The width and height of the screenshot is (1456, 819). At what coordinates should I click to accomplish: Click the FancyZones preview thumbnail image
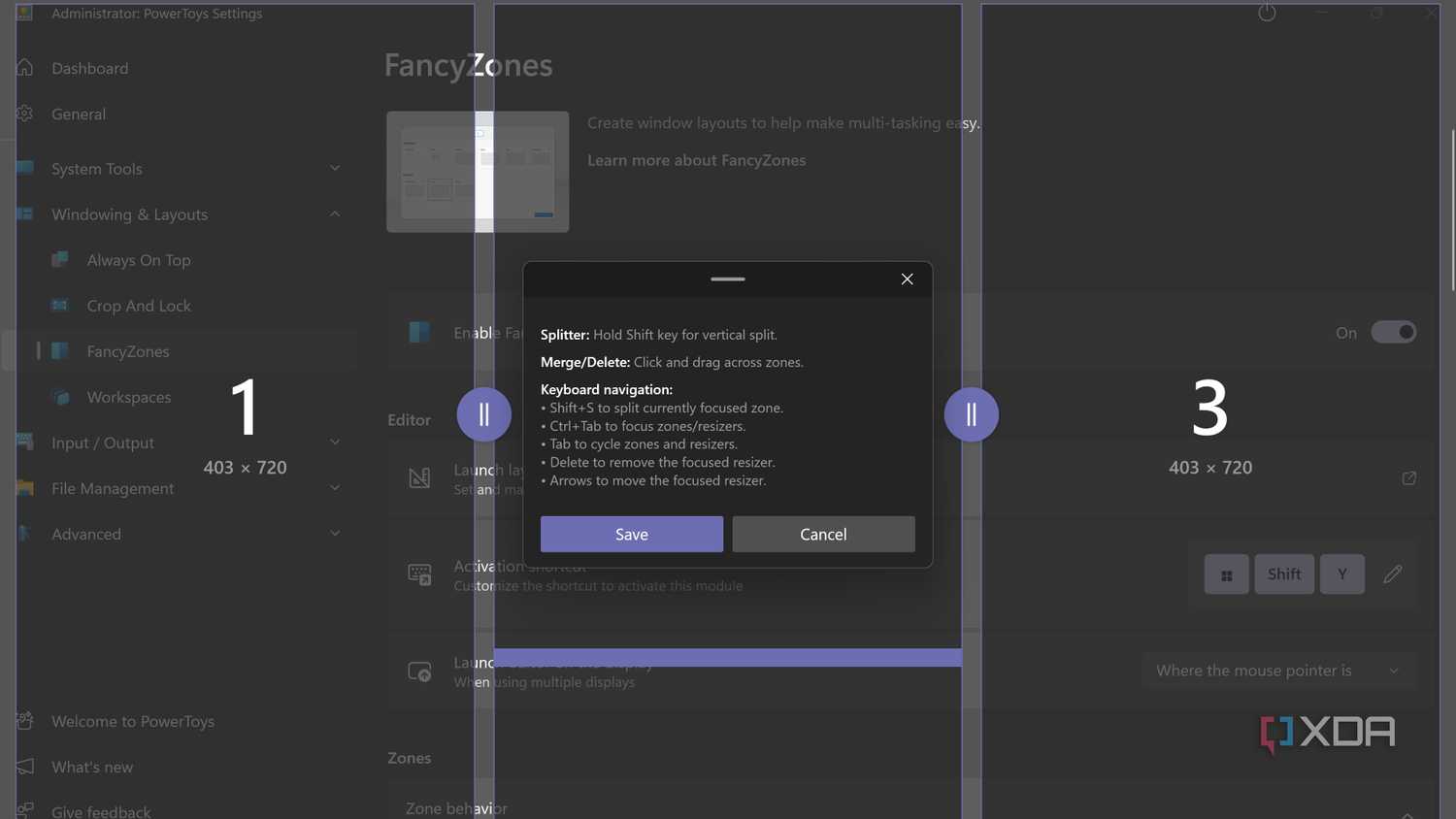pos(478,172)
